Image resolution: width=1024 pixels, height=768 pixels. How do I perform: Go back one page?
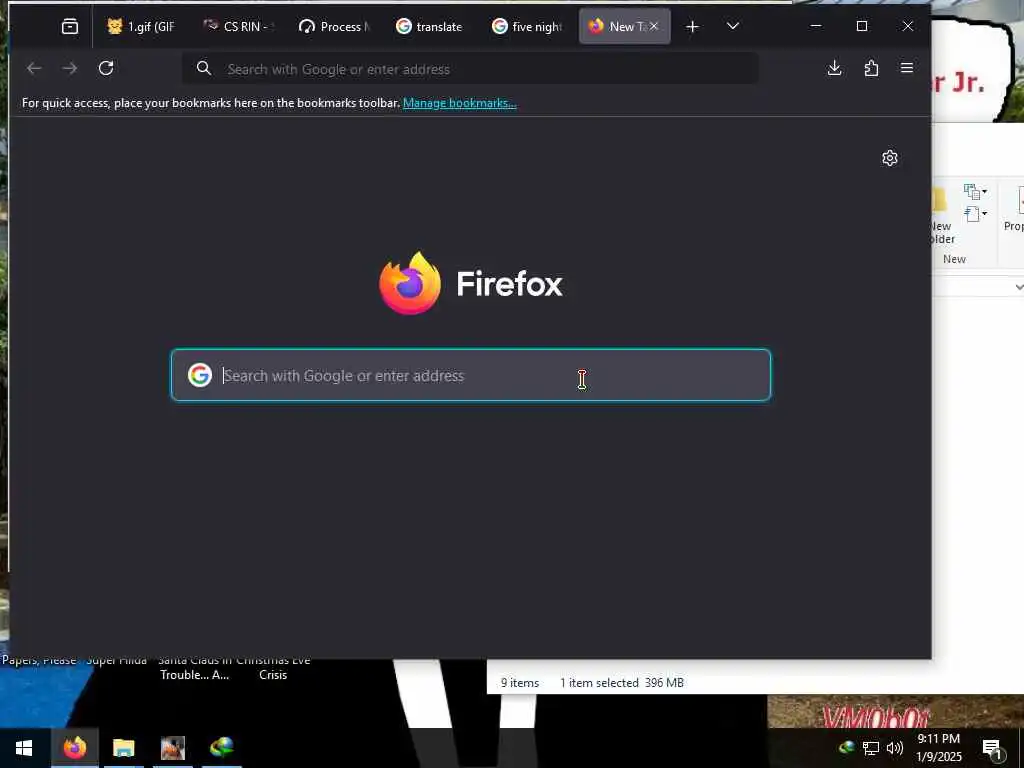coord(34,68)
